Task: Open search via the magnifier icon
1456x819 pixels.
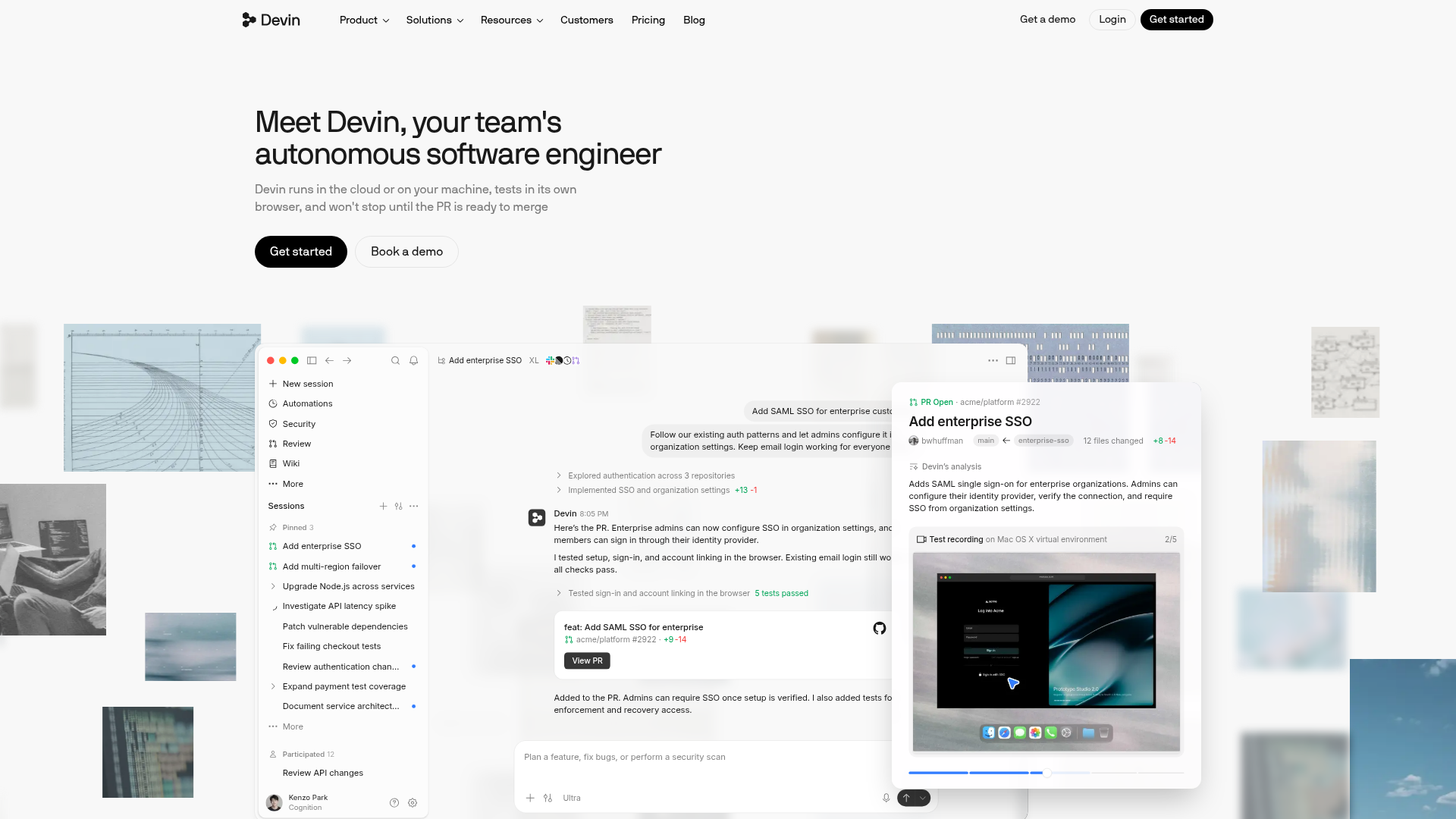Action: (395, 361)
